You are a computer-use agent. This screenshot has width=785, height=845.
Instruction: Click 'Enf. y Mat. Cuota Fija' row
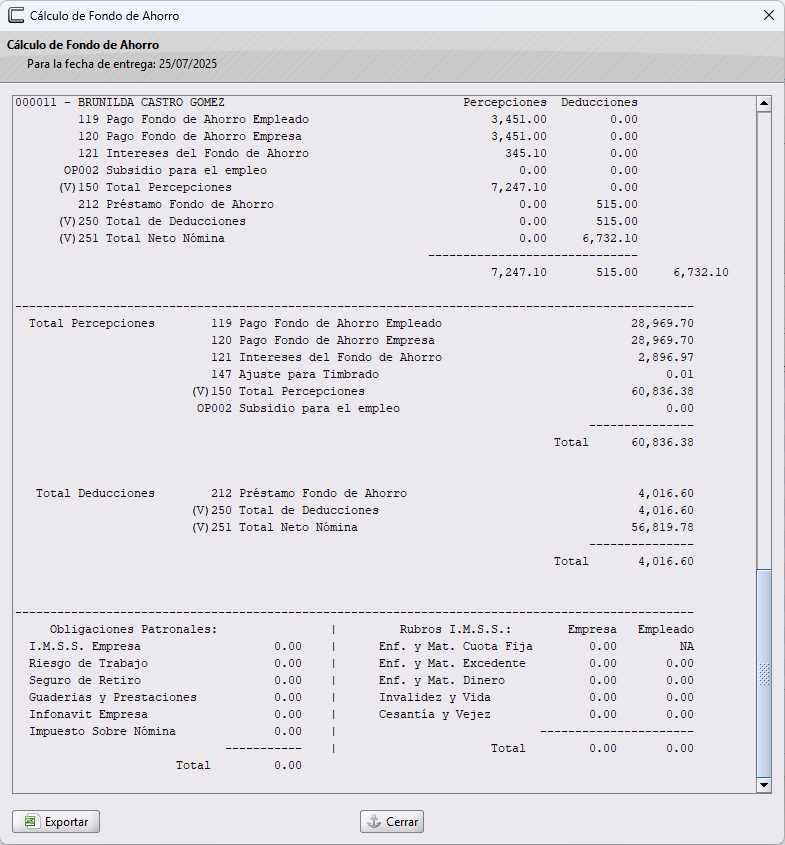point(537,646)
